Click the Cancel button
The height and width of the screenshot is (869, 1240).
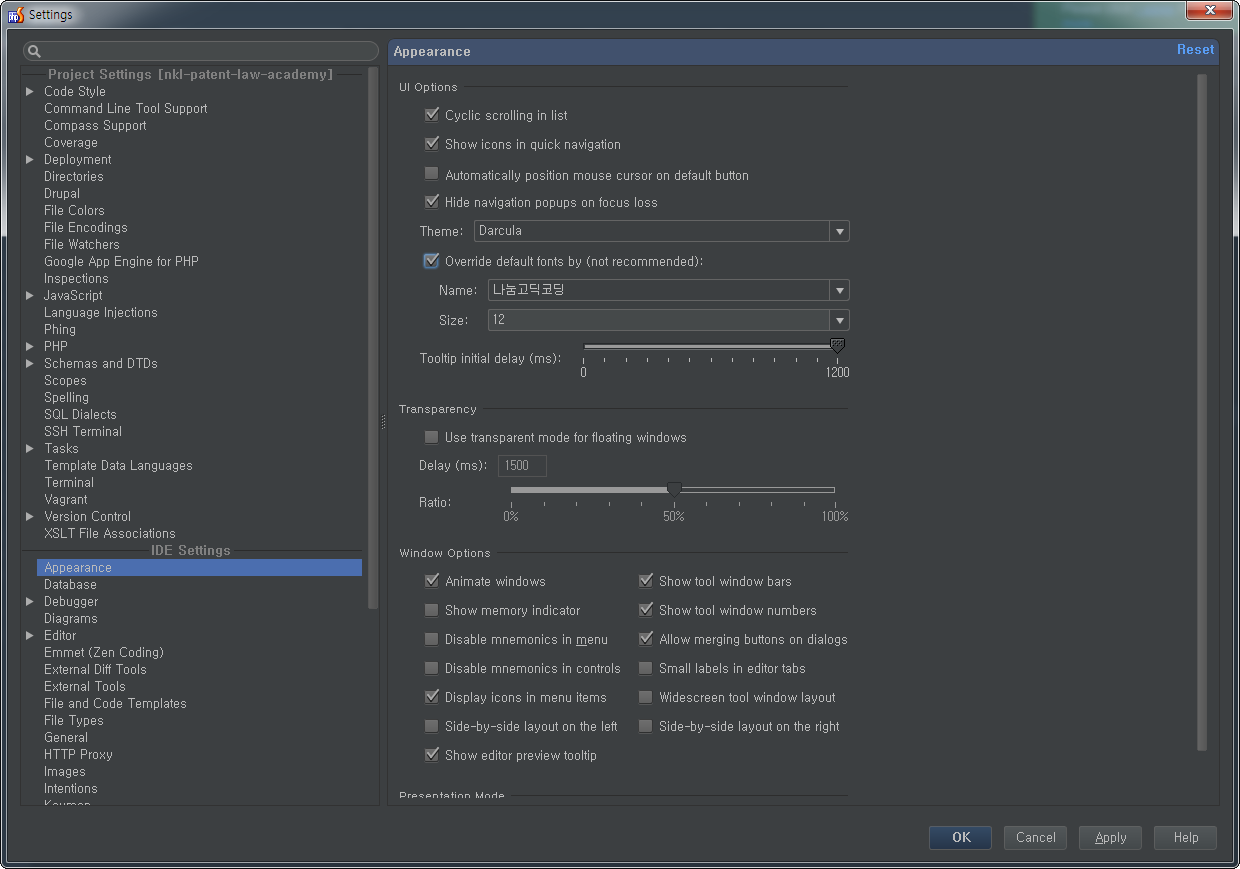pos(1036,837)
